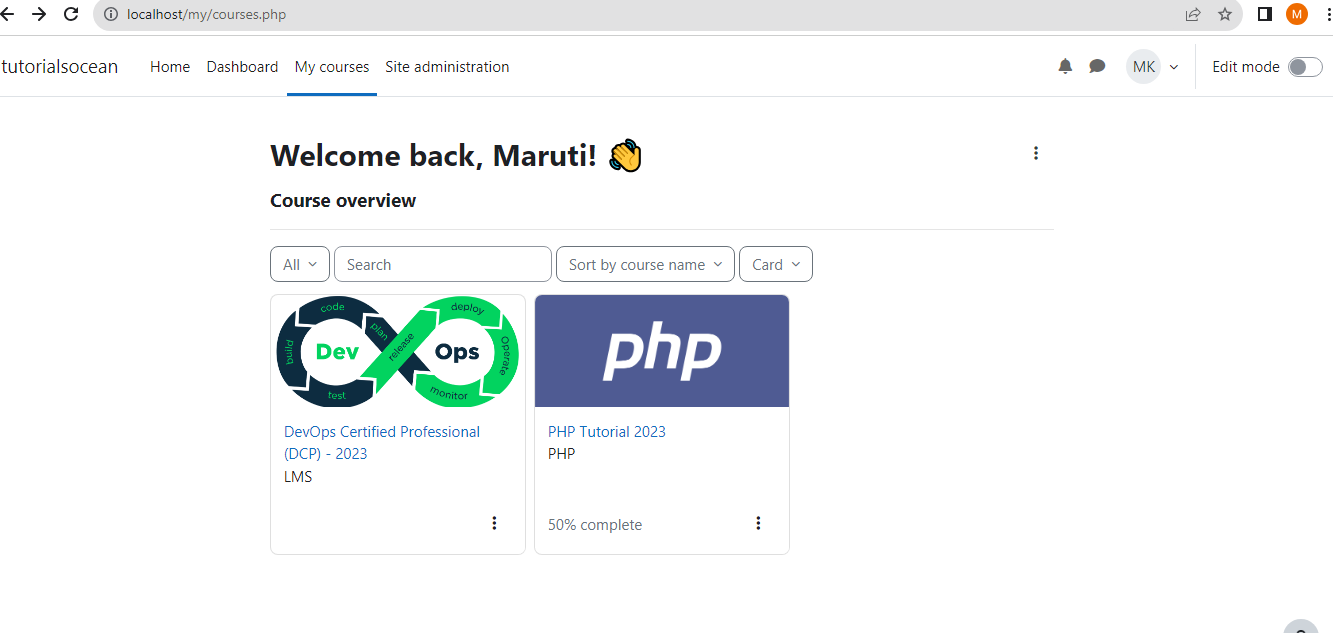The height and width of the screenshot is (633, 1333).
Task: Go forward with browser arrow icon
Action: pyautogui.click(x=38, y=14)
